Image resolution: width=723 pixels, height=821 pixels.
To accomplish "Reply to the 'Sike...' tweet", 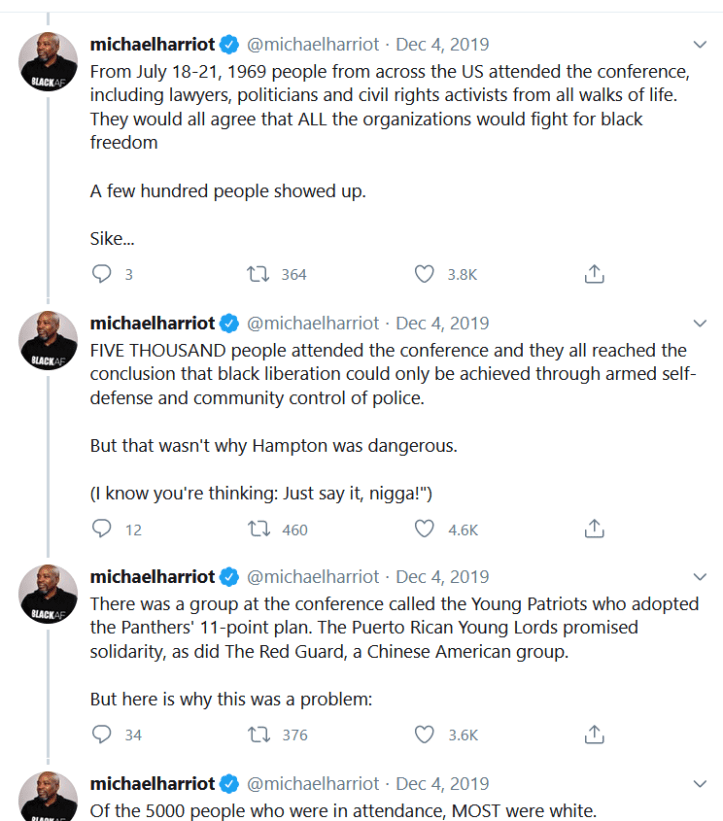I will 101,274.
